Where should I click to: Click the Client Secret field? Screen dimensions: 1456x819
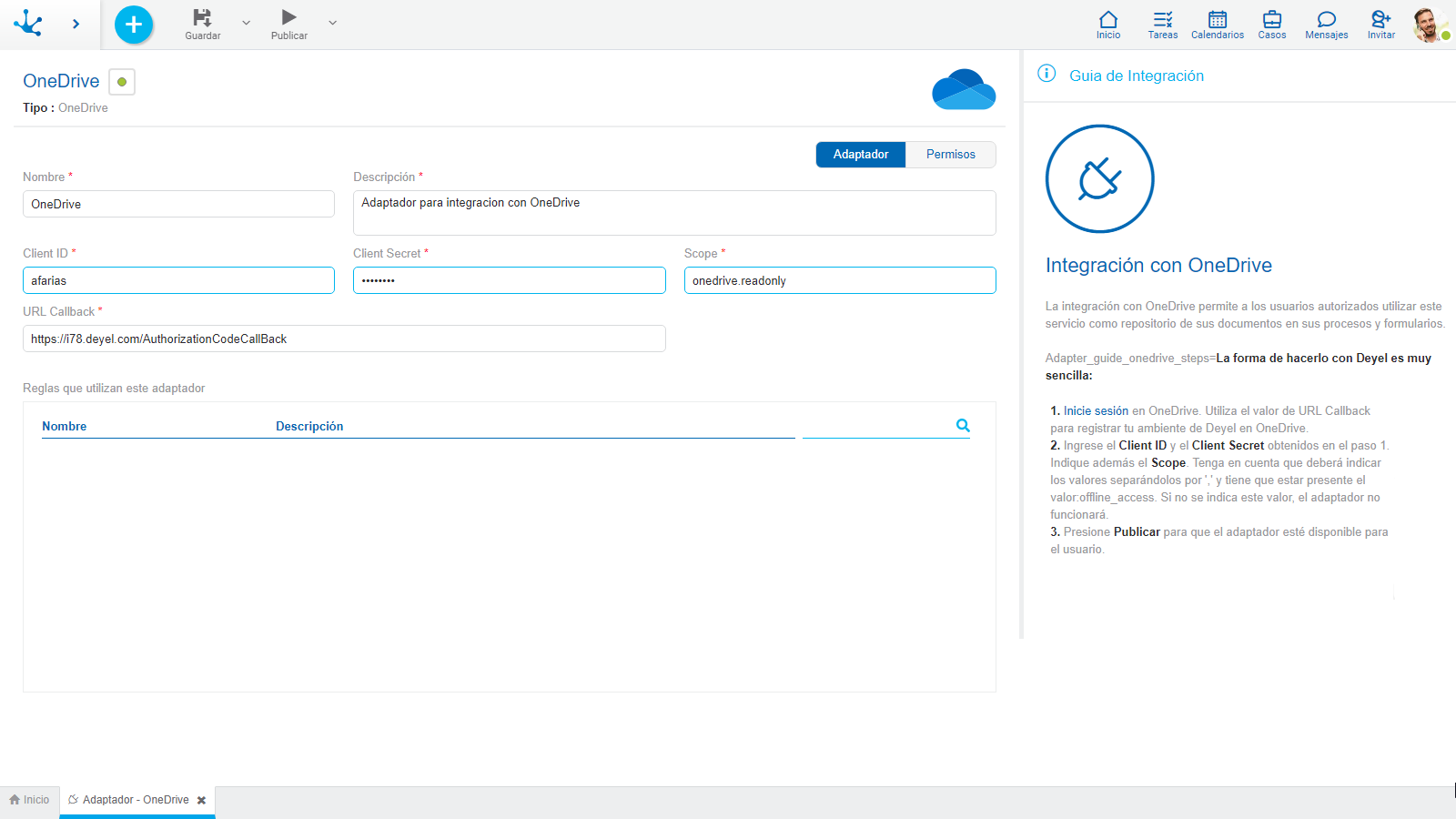tap(510, 280)
